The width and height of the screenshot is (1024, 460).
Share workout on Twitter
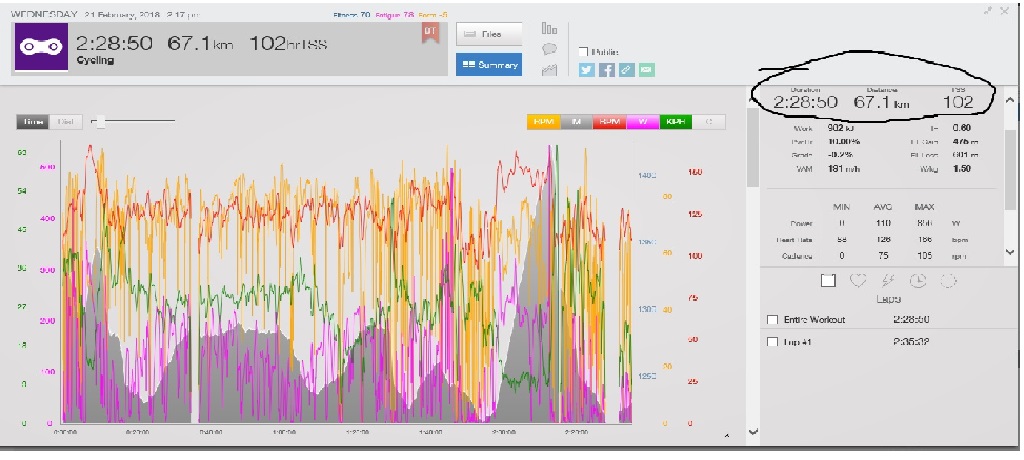587,70
